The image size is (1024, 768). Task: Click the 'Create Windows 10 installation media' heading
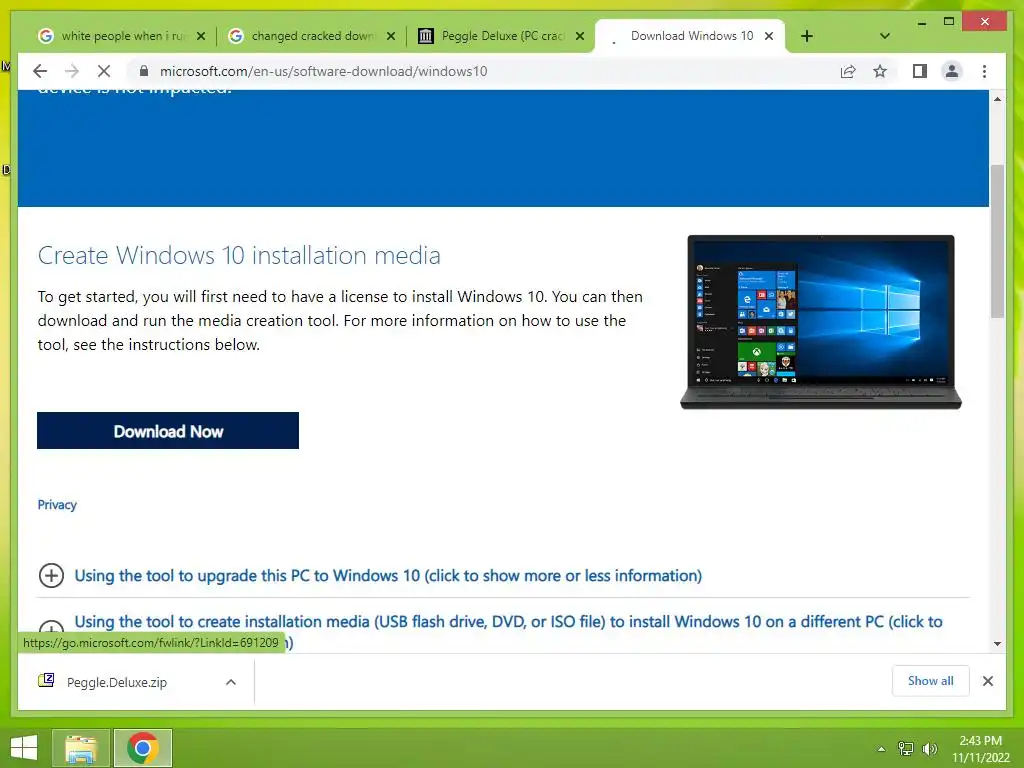[x=239, y=255]
